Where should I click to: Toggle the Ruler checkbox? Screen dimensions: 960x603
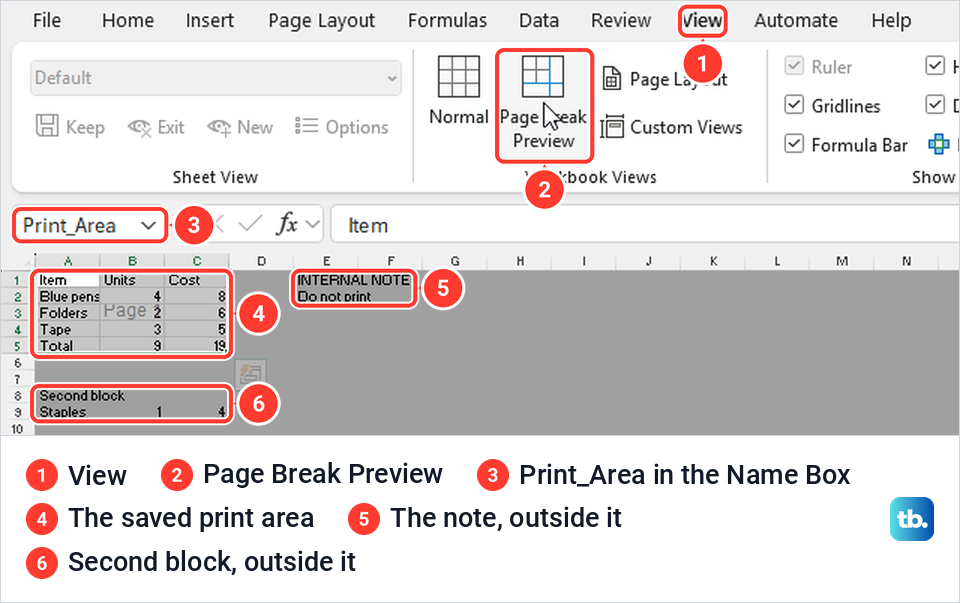(x=794, y=66)
